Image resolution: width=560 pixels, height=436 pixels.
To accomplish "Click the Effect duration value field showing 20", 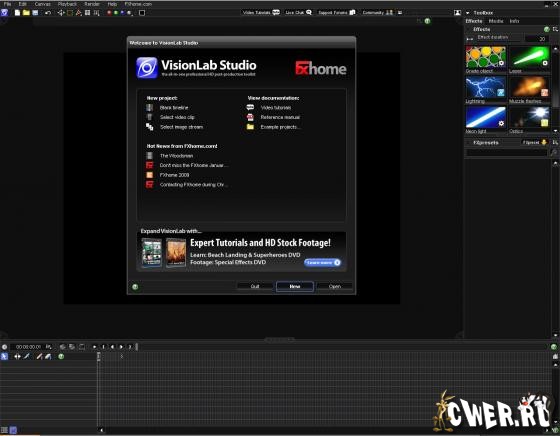I will 537,39.
